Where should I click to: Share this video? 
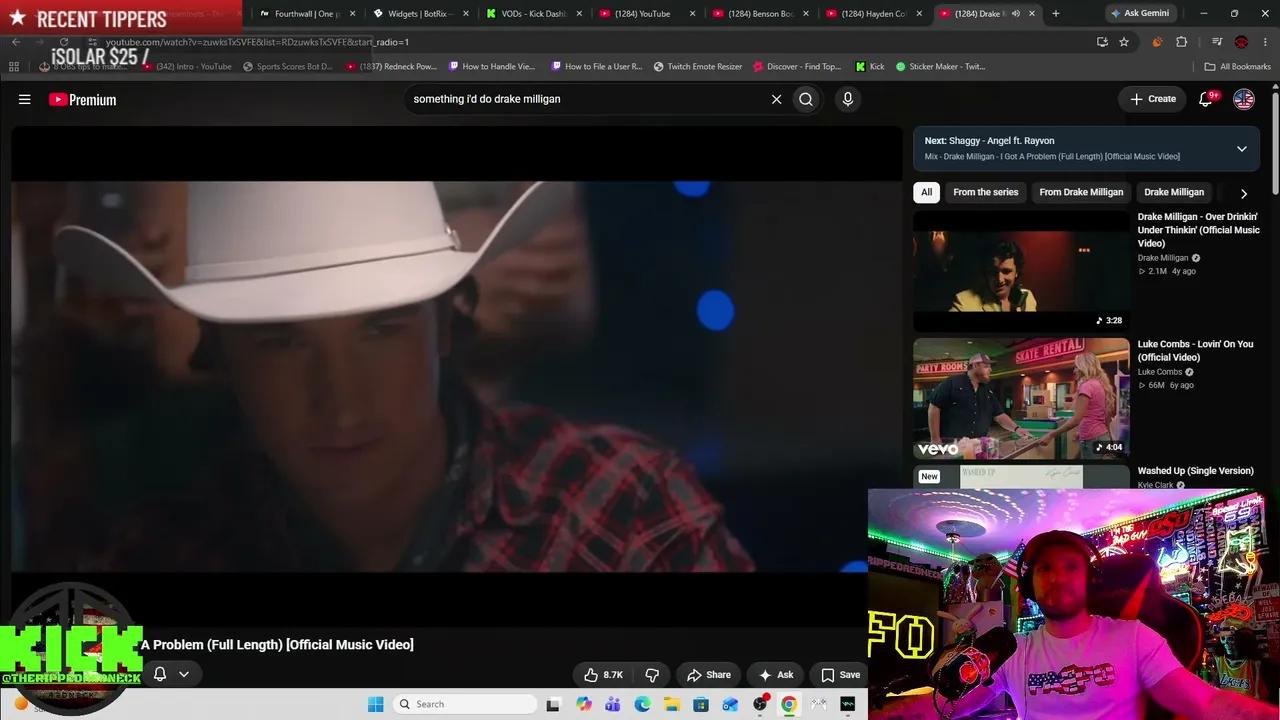[x=709, y=675]
